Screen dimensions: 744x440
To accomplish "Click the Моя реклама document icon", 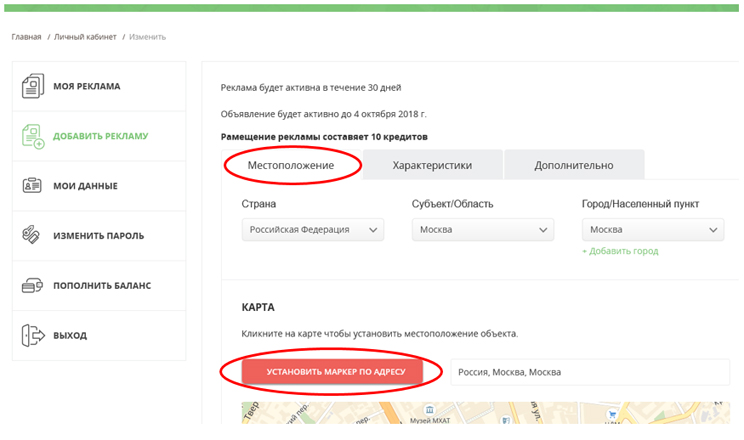I will click(33, 87).
